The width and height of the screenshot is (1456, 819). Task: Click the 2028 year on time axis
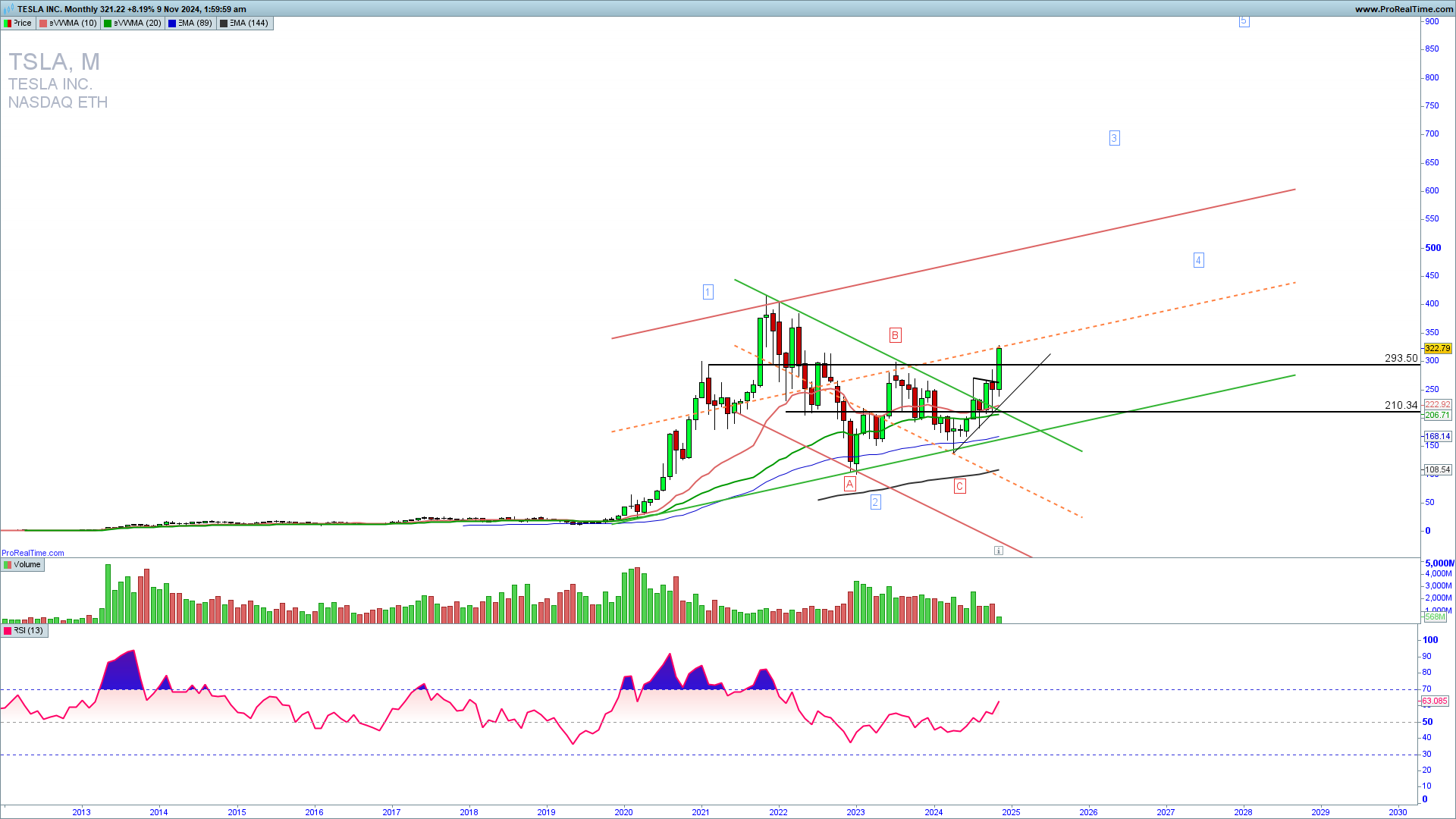[x=1243, y=812]
